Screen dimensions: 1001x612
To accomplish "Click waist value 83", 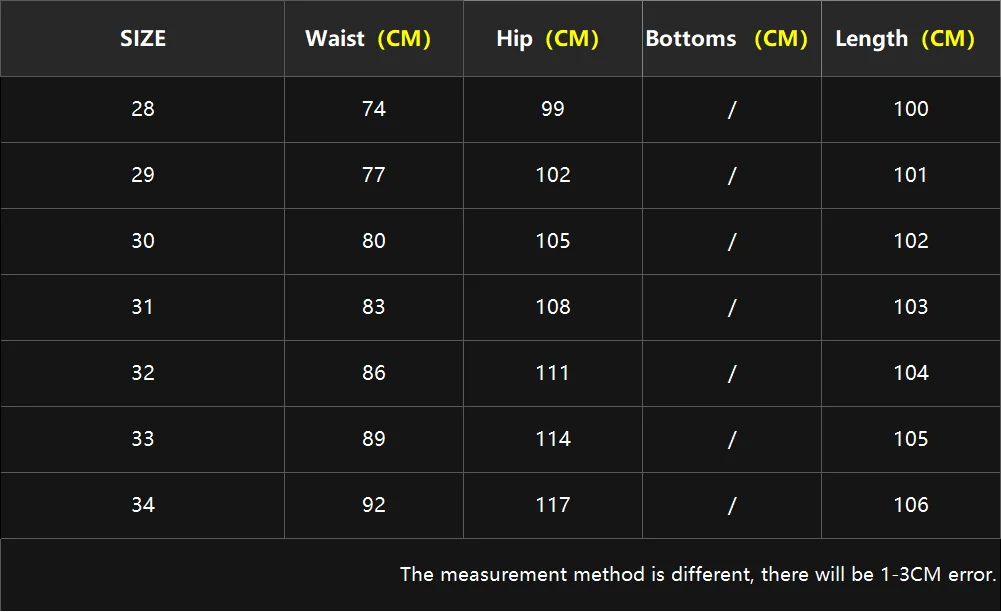I will click(374, 307).
